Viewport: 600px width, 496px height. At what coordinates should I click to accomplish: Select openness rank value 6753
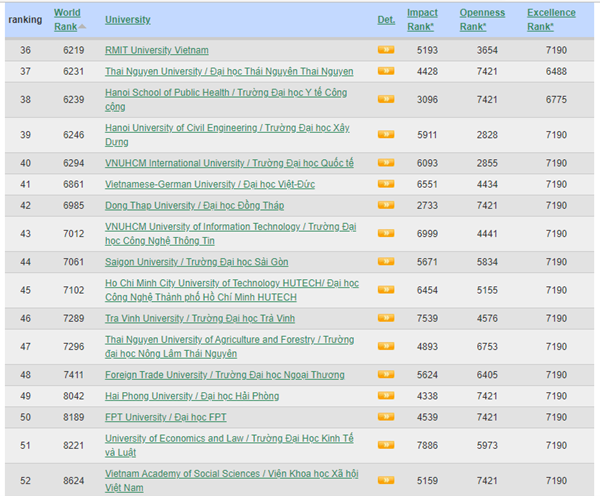pyautogui.click(x=487, y=347)
